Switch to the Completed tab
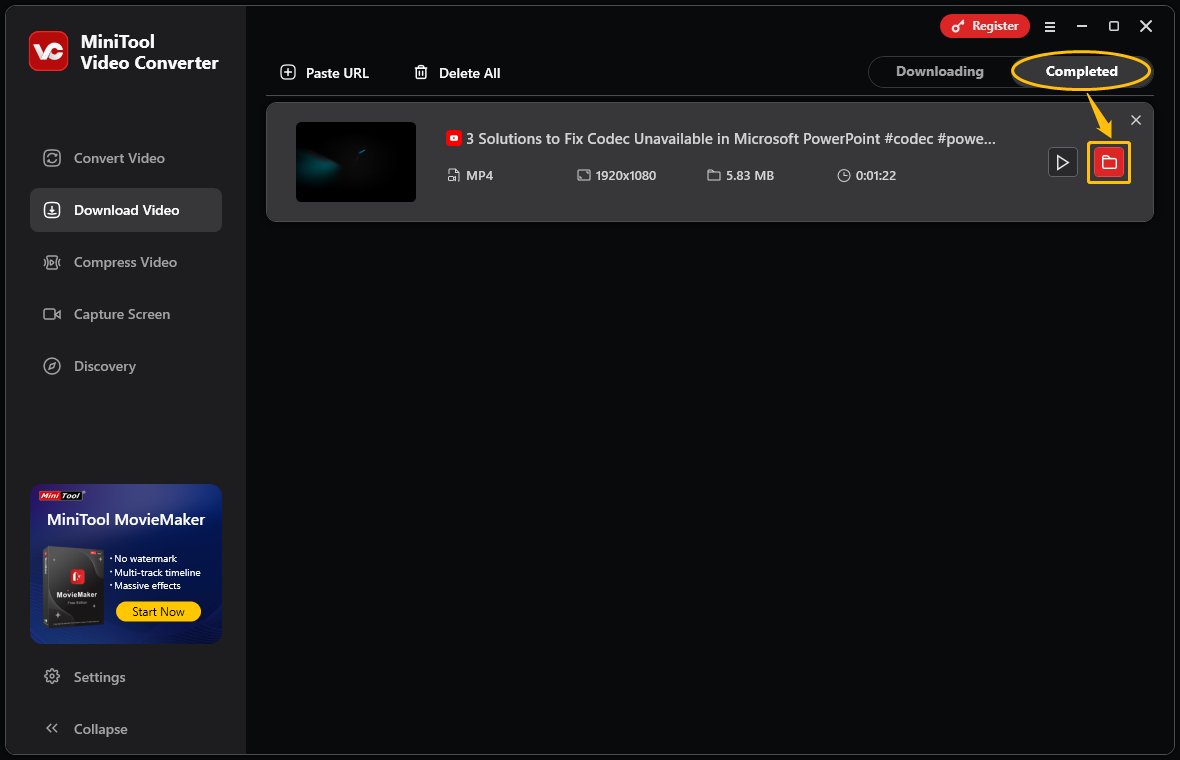The height and width of the screenshot is (760, 1180). pyautogui.click(x=1081, y=71)
